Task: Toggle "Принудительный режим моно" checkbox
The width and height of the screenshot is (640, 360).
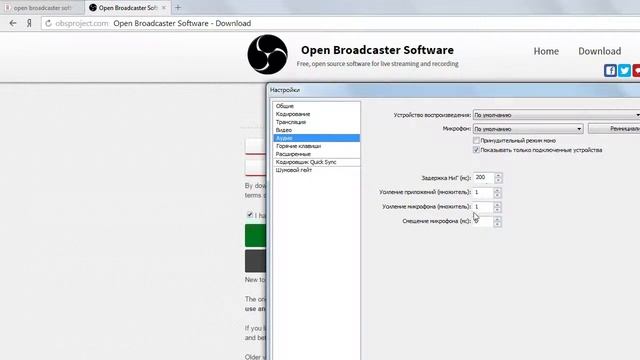Action: (x=476, y=140)
